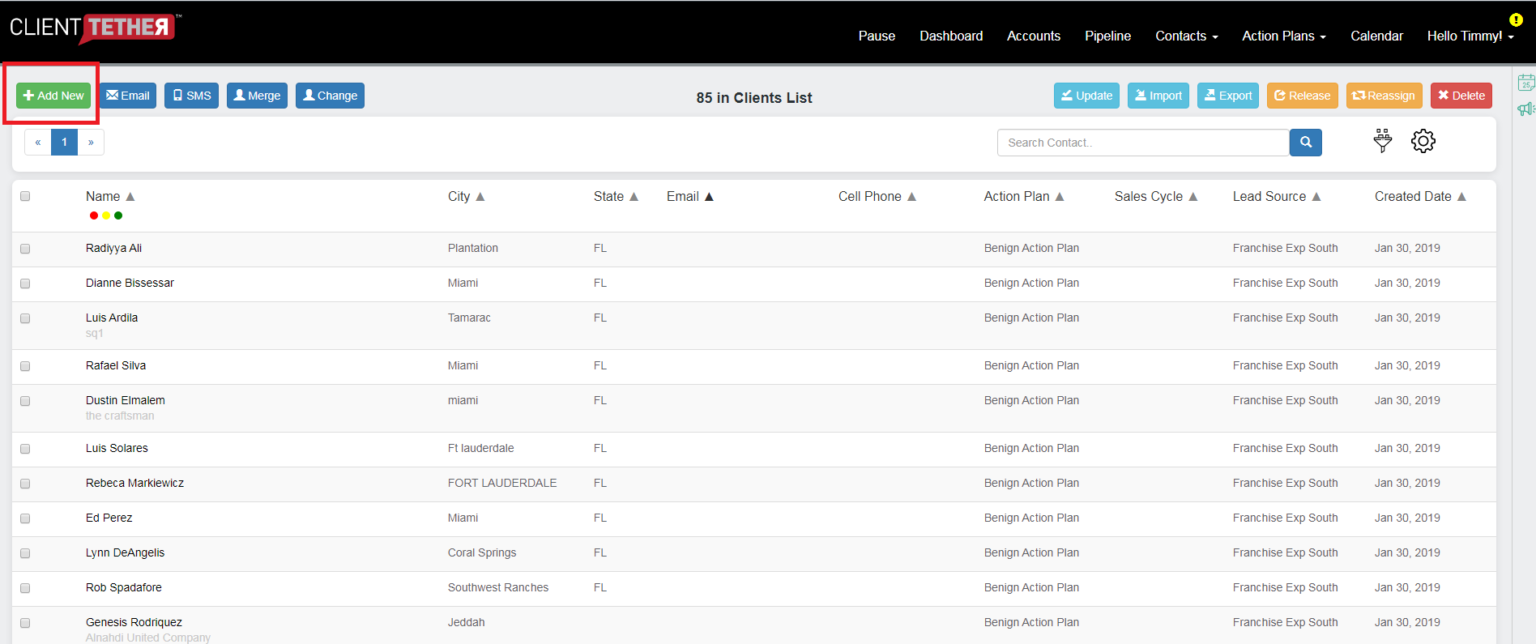The height and width of the screenshot is (644, 1536).
Task: Select the green status dot under Name
Action: (118, 215)
